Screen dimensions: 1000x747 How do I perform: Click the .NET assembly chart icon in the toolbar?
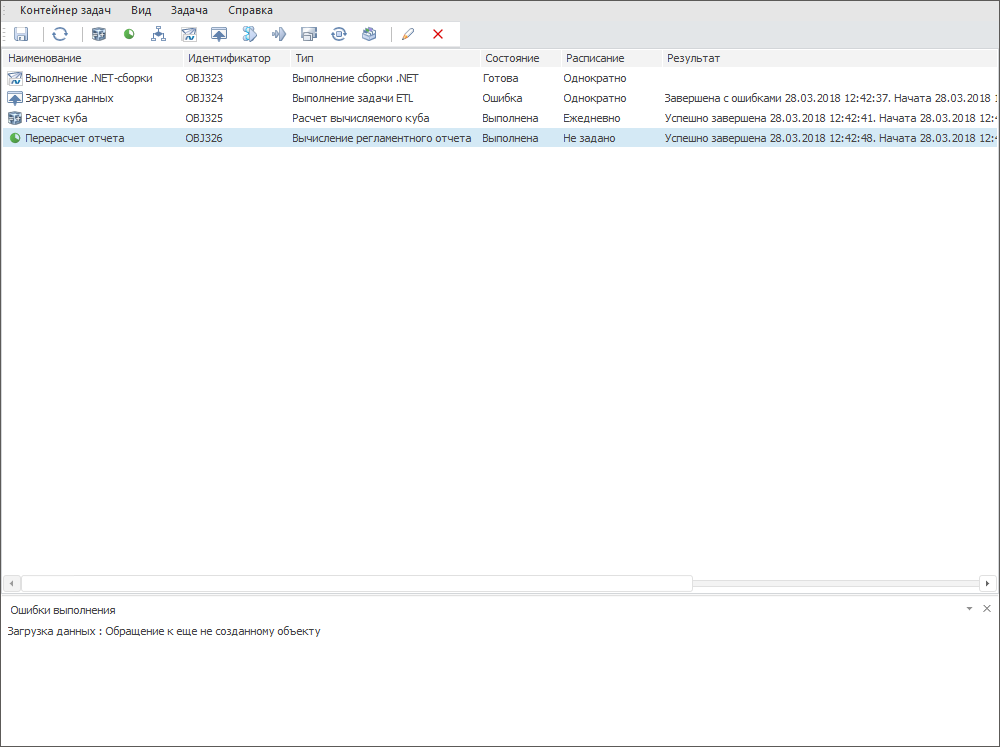click(x=189, y=34)
